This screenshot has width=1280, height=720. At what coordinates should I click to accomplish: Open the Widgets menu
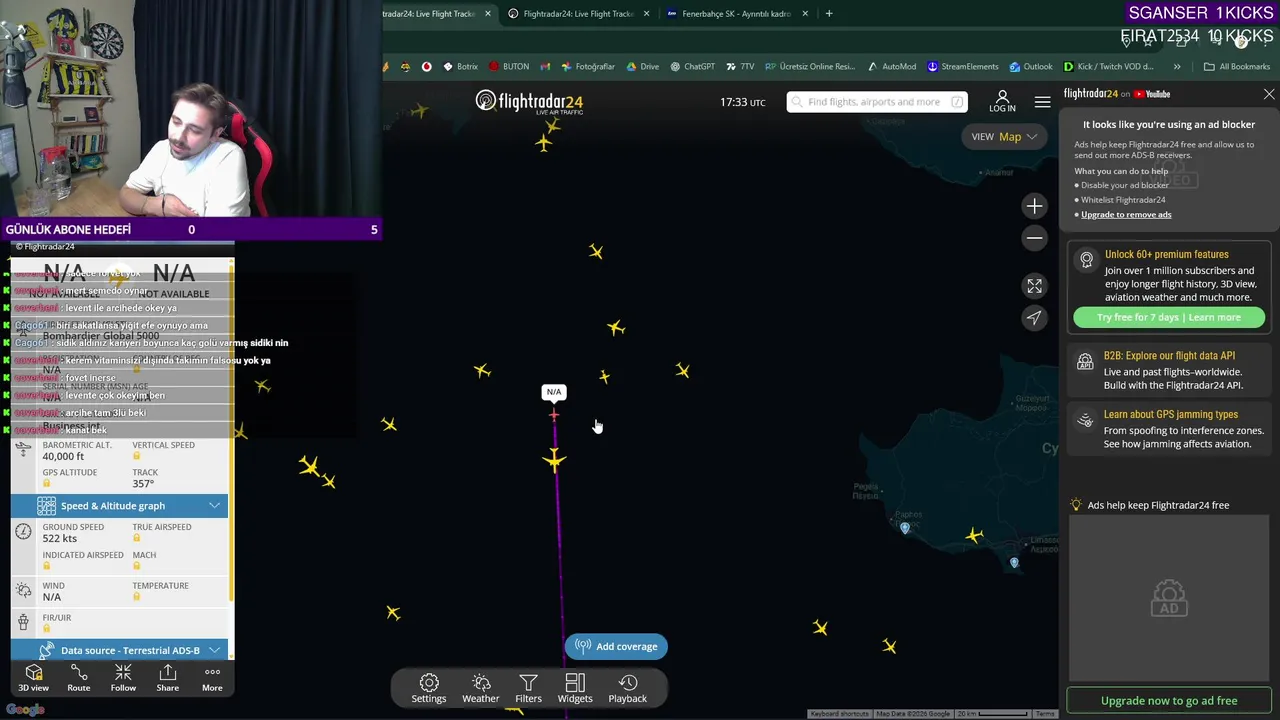[575, 688]
